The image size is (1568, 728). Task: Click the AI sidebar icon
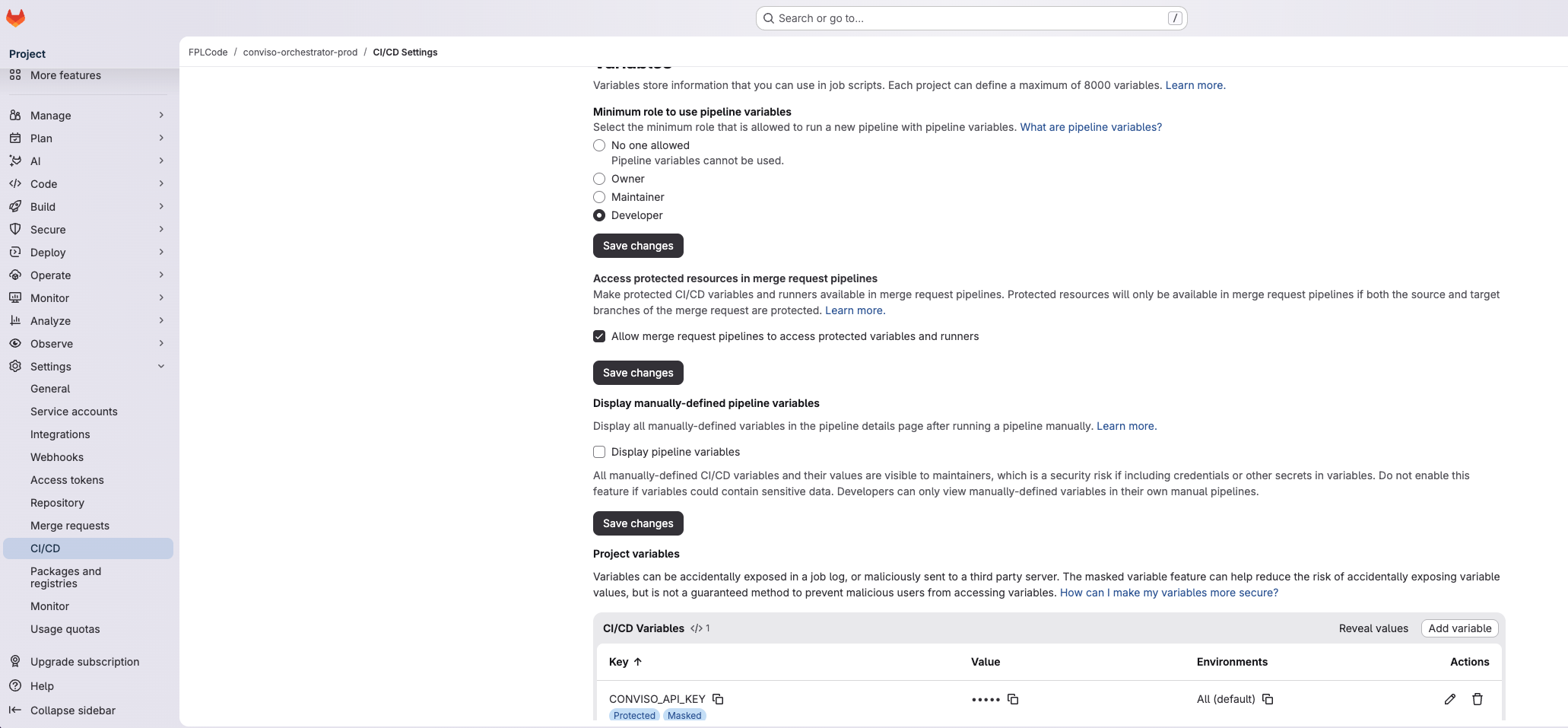(15, 161)
